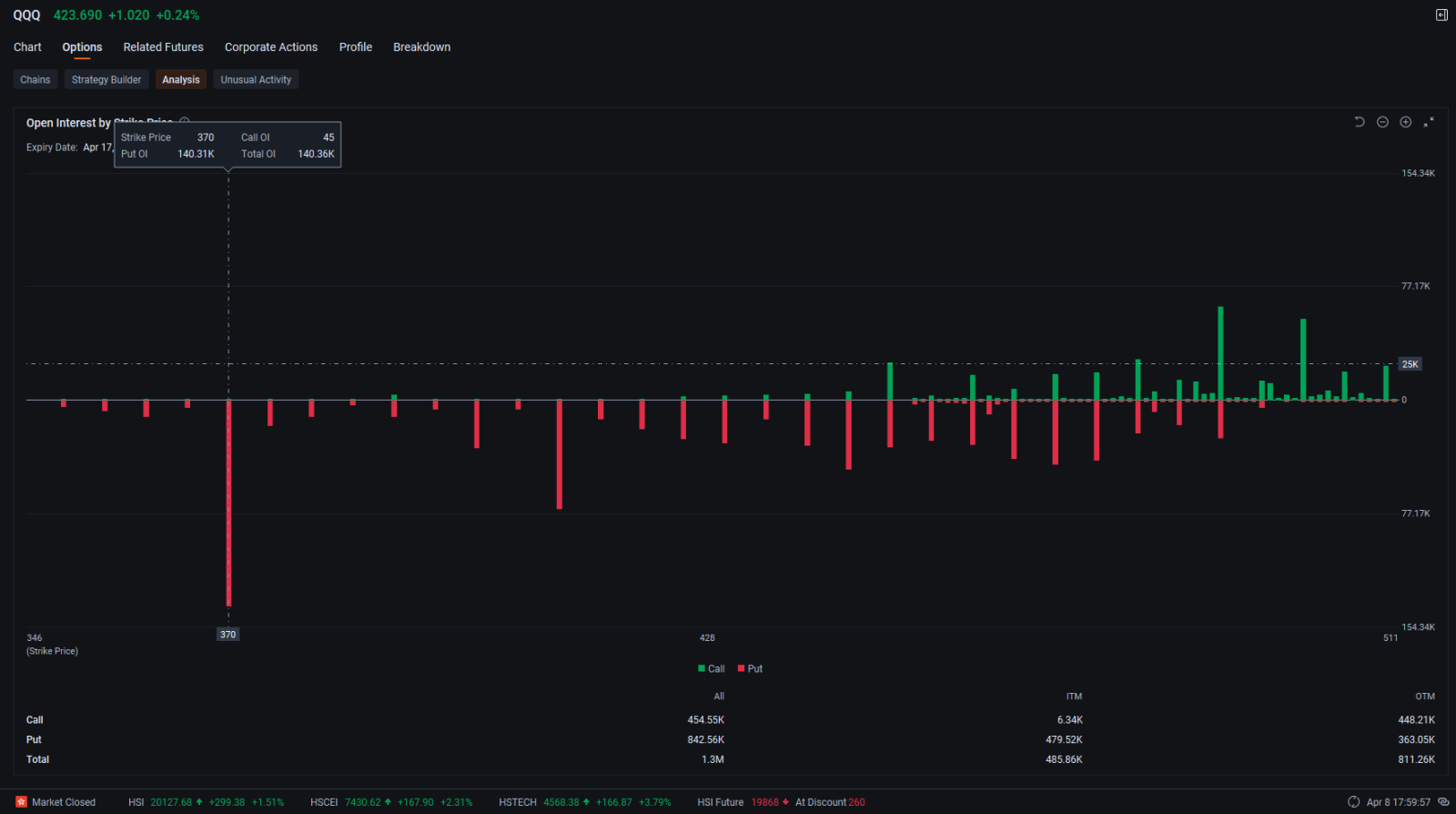Click the Hong Kong market flag icon
Screen dimensions: 1456x814
click(x=21, y=802)
